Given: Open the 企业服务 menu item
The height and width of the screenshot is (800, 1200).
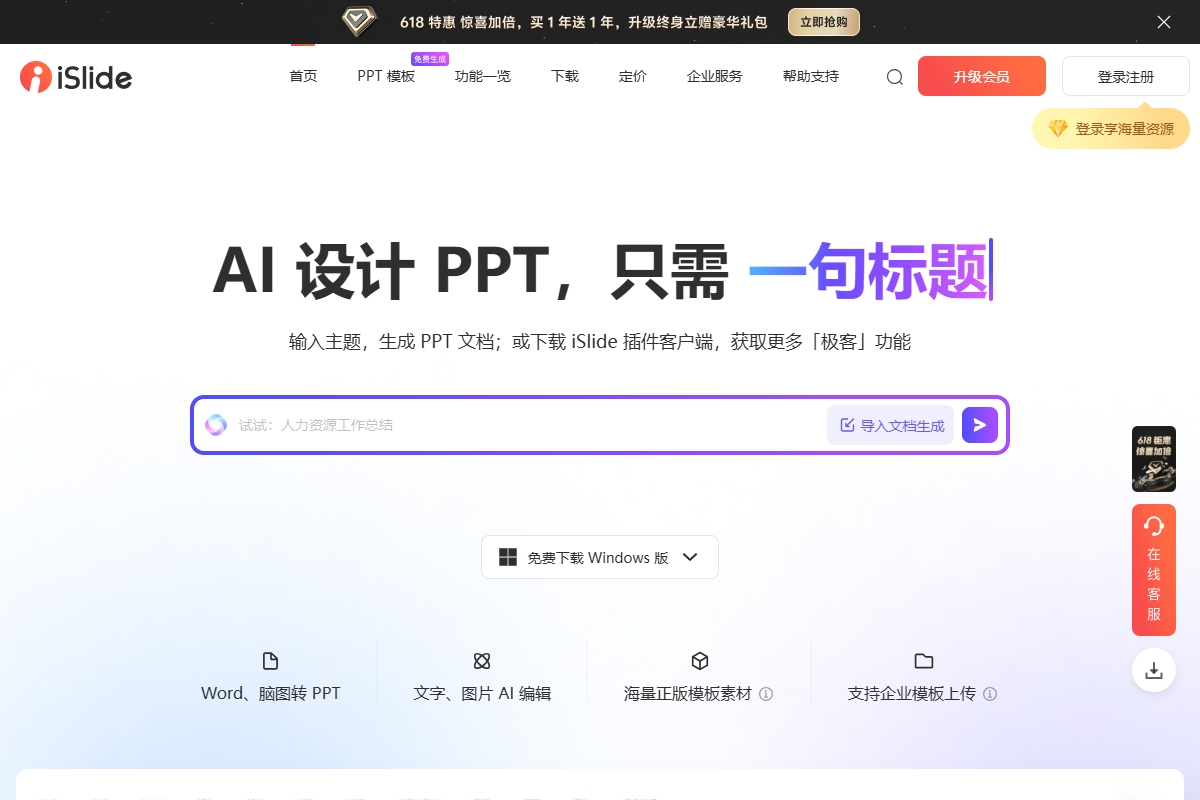Looking at the screenshot, I should point(714,77).
